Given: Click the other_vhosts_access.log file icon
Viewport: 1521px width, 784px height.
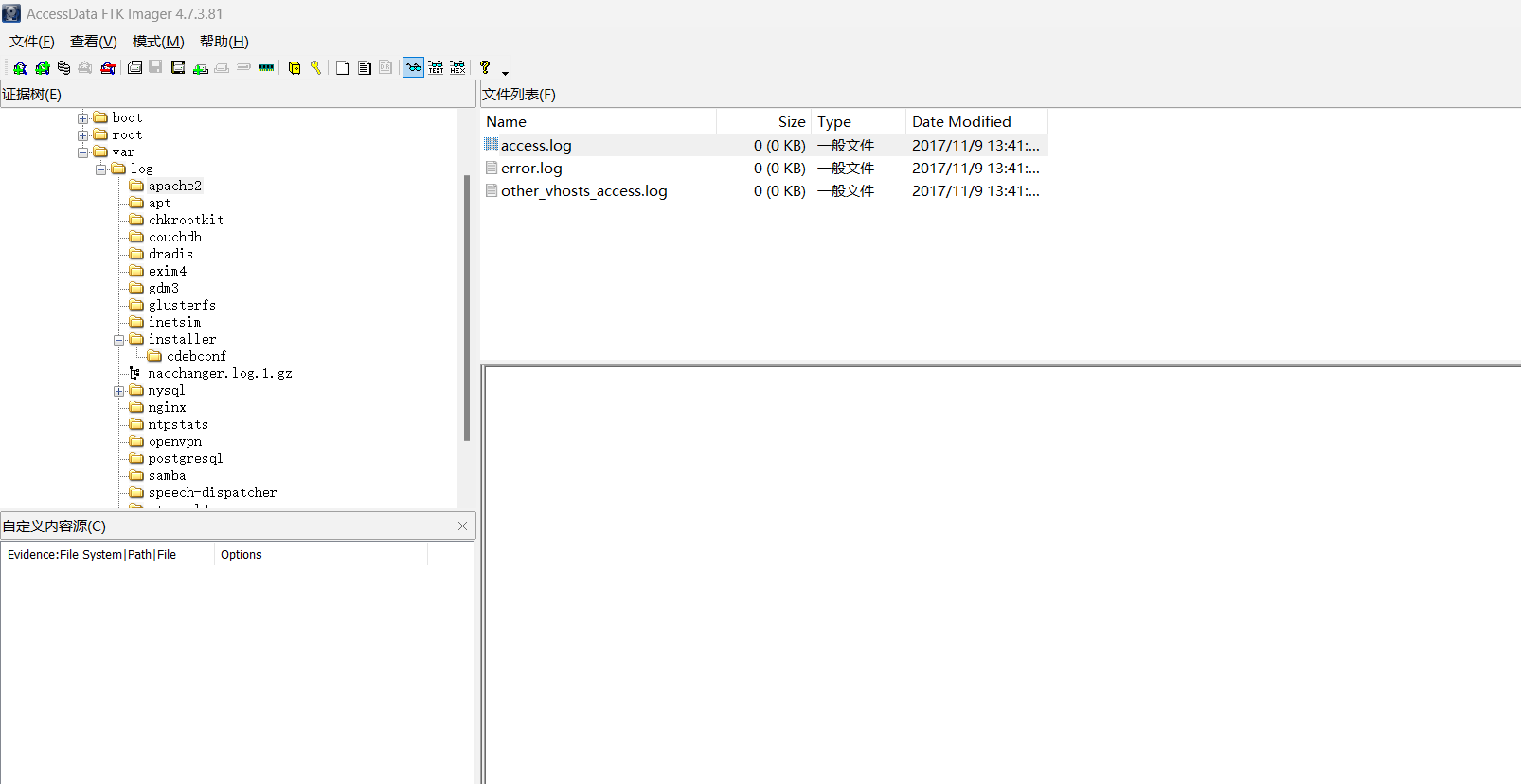Looking at the screenshot, I should coord(492,190).
